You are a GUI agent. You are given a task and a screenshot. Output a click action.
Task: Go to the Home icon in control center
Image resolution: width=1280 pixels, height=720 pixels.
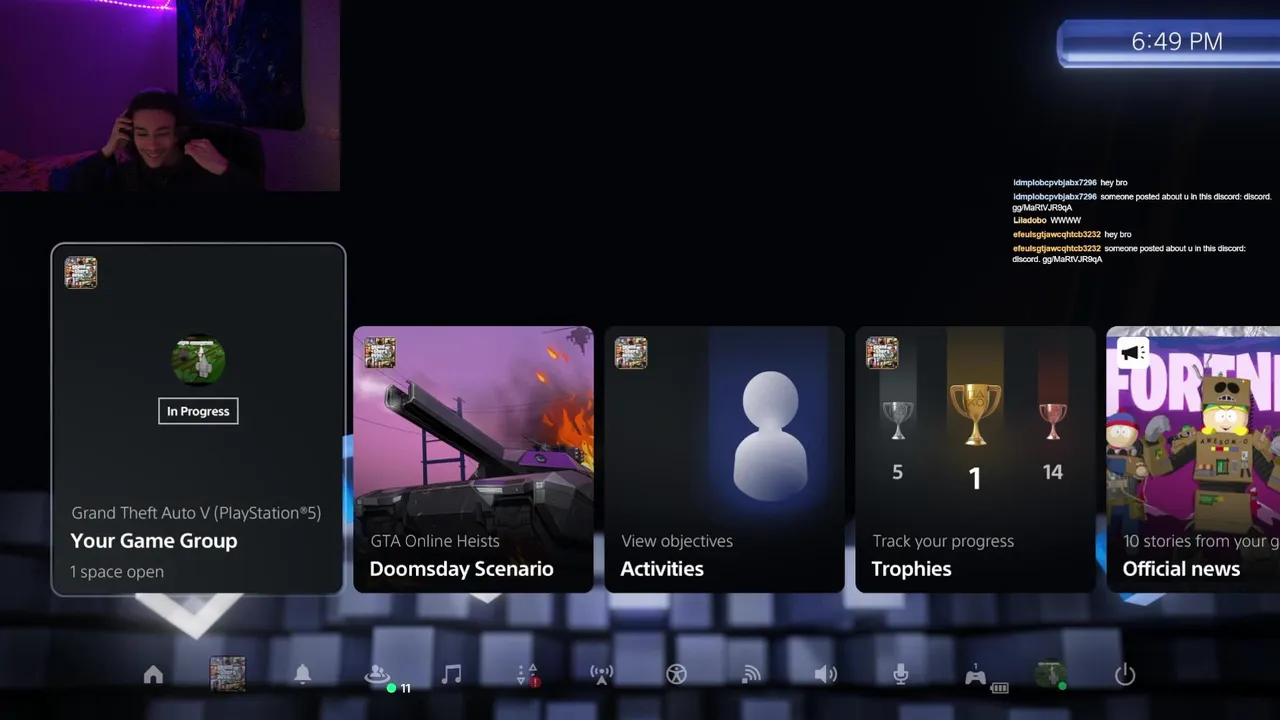tap(153, 675)
